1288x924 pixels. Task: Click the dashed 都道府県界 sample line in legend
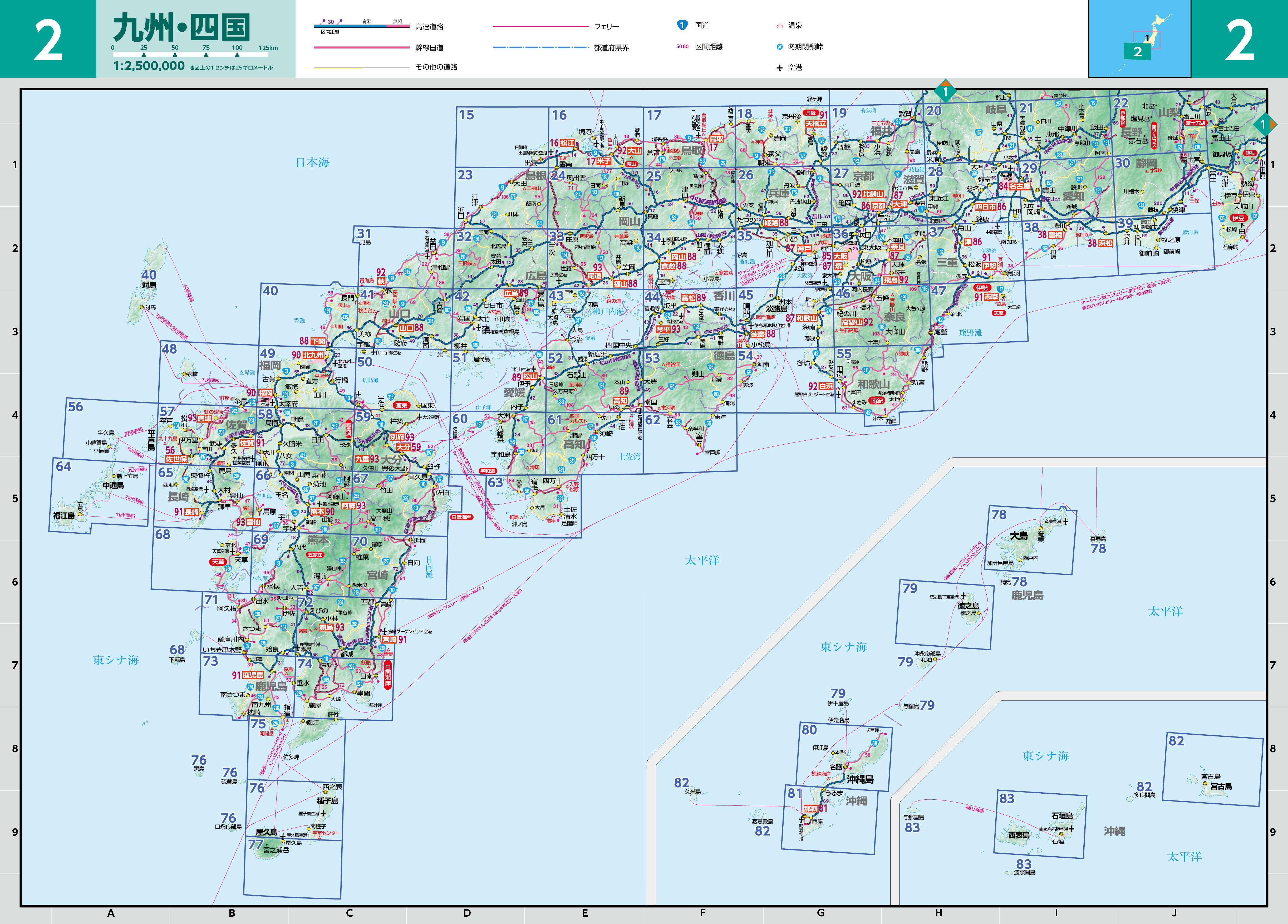pyautogui.click(x=541, y=47)
